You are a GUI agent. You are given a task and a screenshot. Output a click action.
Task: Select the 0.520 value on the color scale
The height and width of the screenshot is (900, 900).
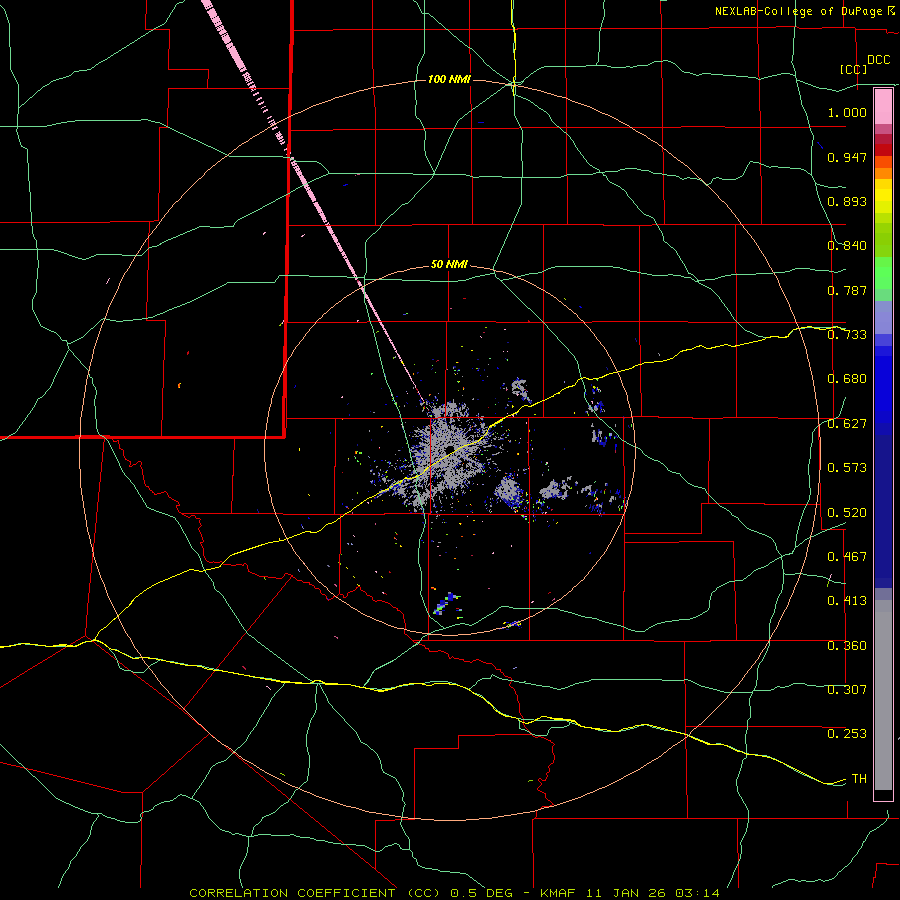pos(847,513)
